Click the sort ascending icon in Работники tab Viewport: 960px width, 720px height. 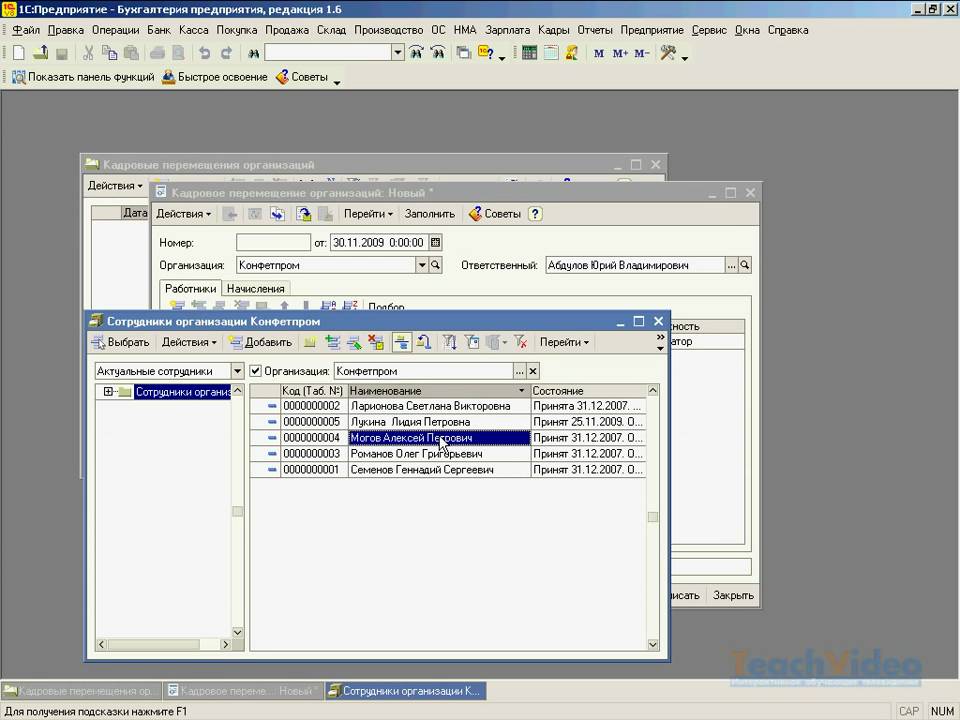pyautogui.click(x=328, y=306)
